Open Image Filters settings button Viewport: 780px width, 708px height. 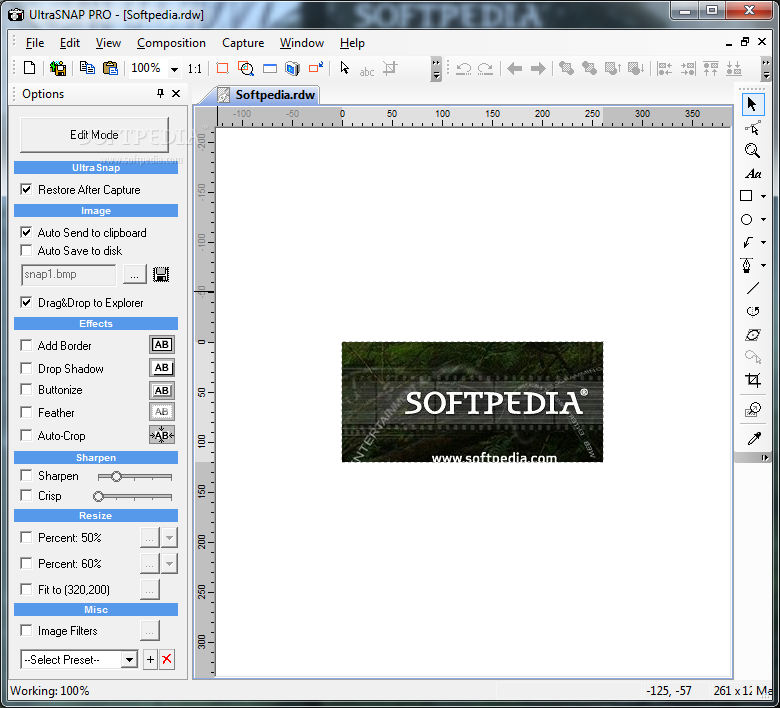coord(149,631)
